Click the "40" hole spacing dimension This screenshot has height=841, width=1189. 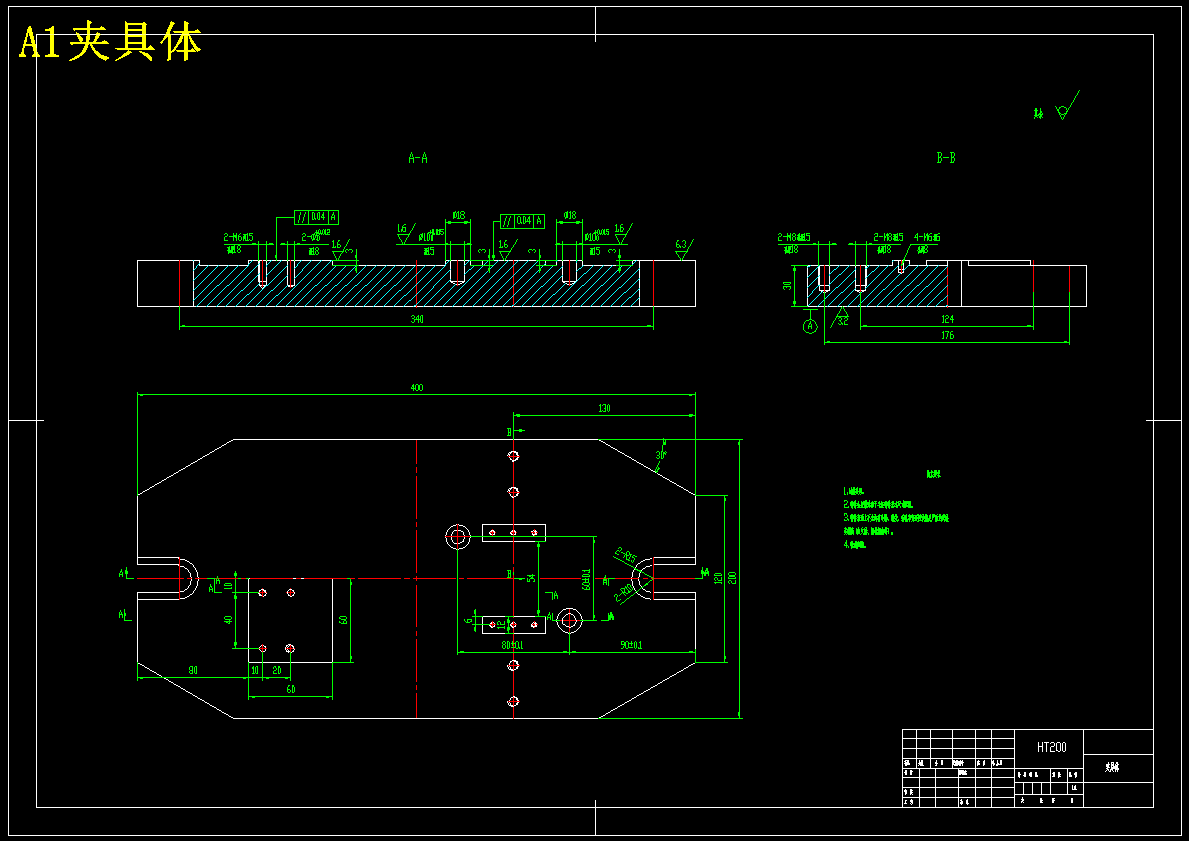pyautogui.click(x=228, y=620)
